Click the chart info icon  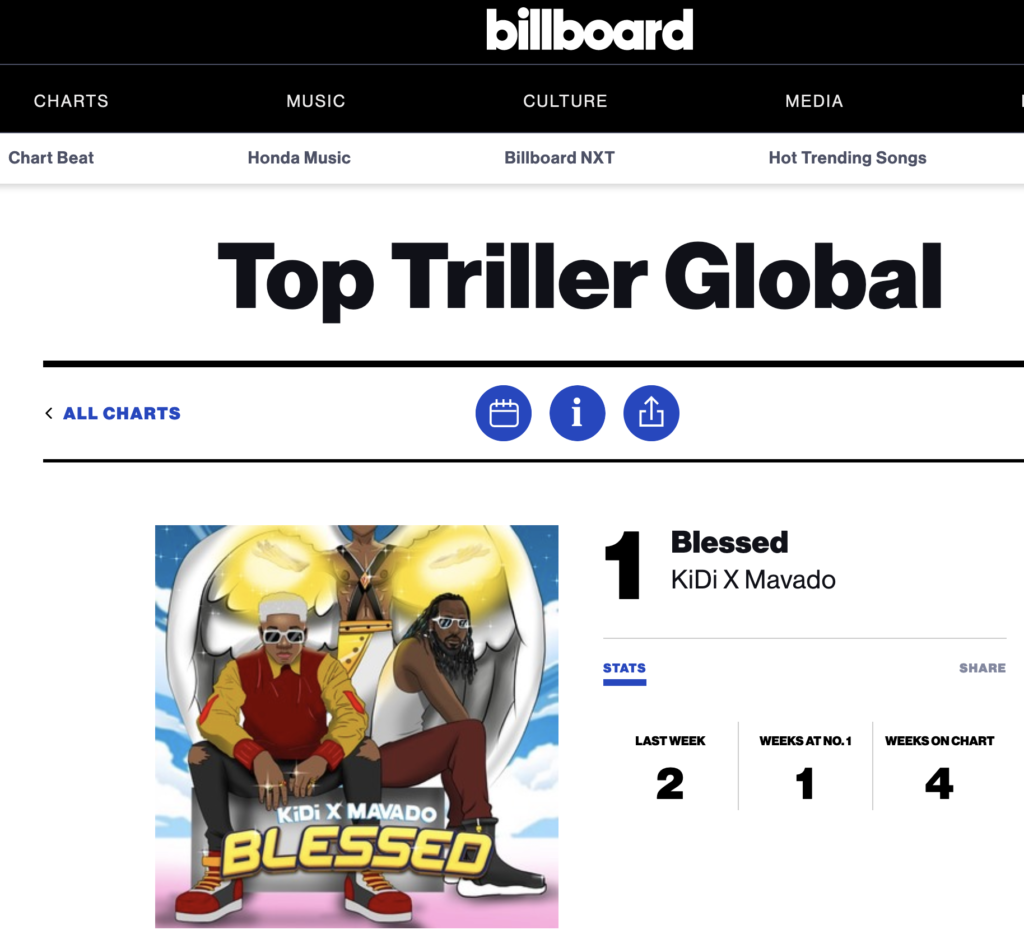[577, 413]
